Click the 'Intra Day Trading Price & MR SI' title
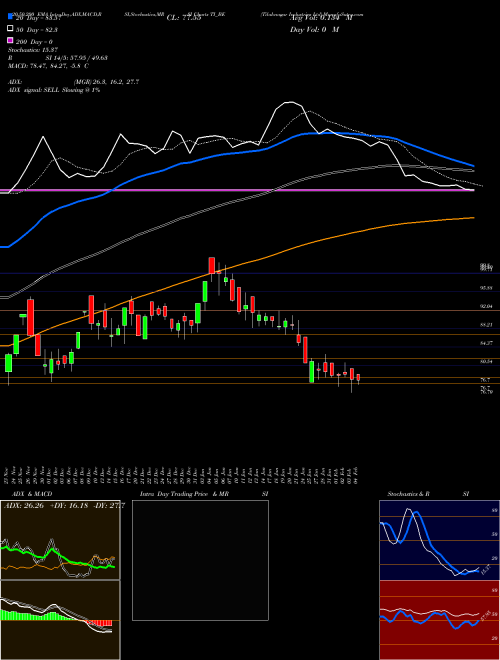 pyautogui.click(x=204, y=494)
